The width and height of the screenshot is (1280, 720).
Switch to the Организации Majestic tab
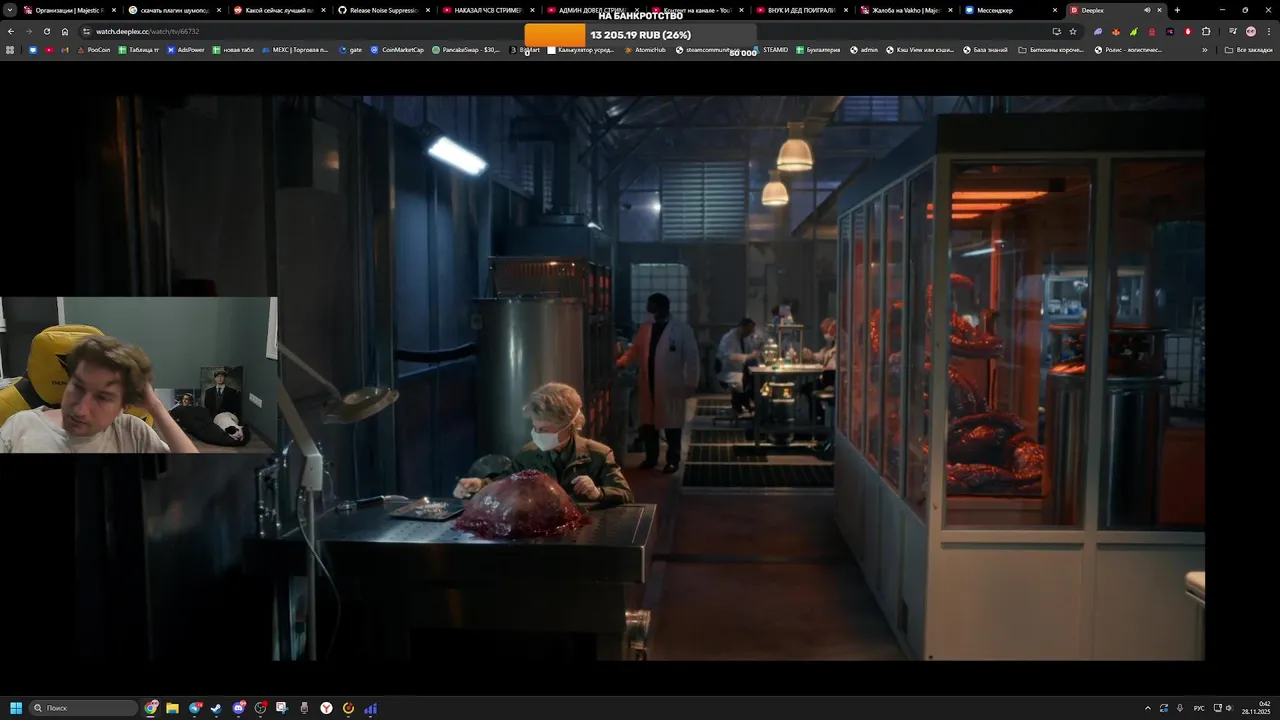click(x=68, y=10)
